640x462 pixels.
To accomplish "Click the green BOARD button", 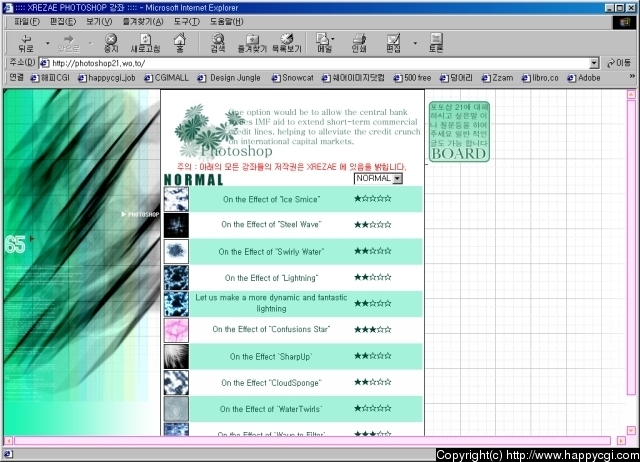I will click(459, 131).
